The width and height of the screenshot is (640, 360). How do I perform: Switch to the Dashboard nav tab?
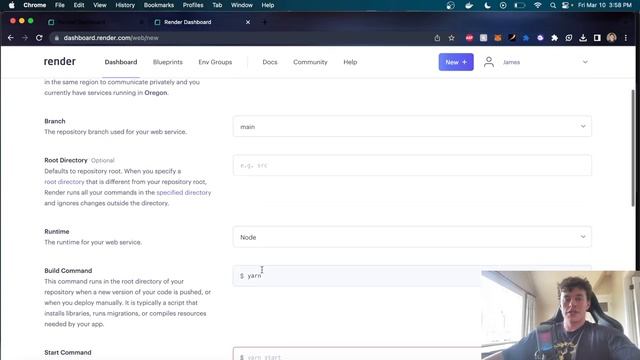pyautogui.click(x=121, y=62)
